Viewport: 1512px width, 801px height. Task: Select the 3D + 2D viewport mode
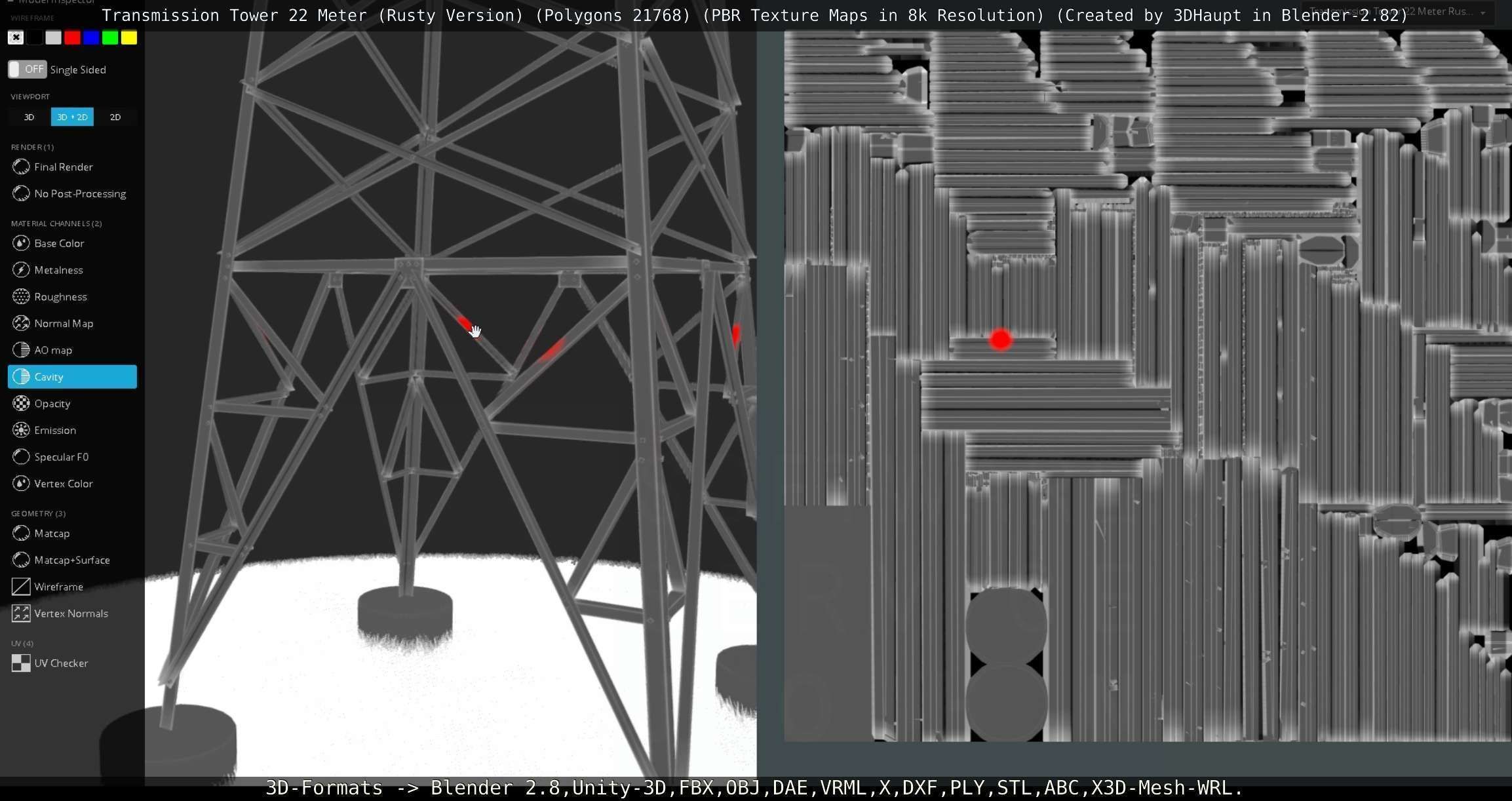pos(72,117)
